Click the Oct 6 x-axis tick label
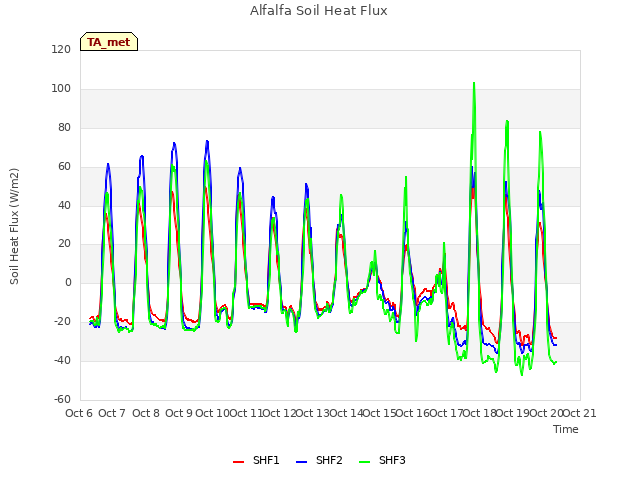 coord(79,413)
